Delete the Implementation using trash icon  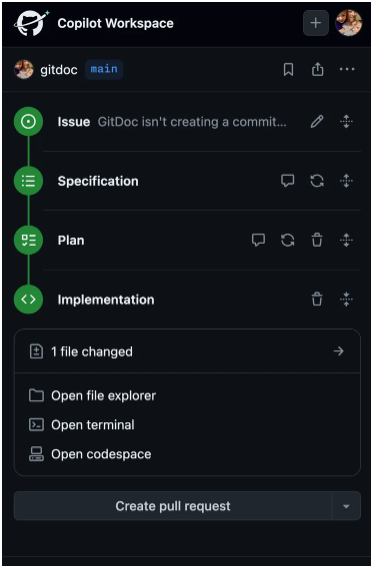[317, 299]
